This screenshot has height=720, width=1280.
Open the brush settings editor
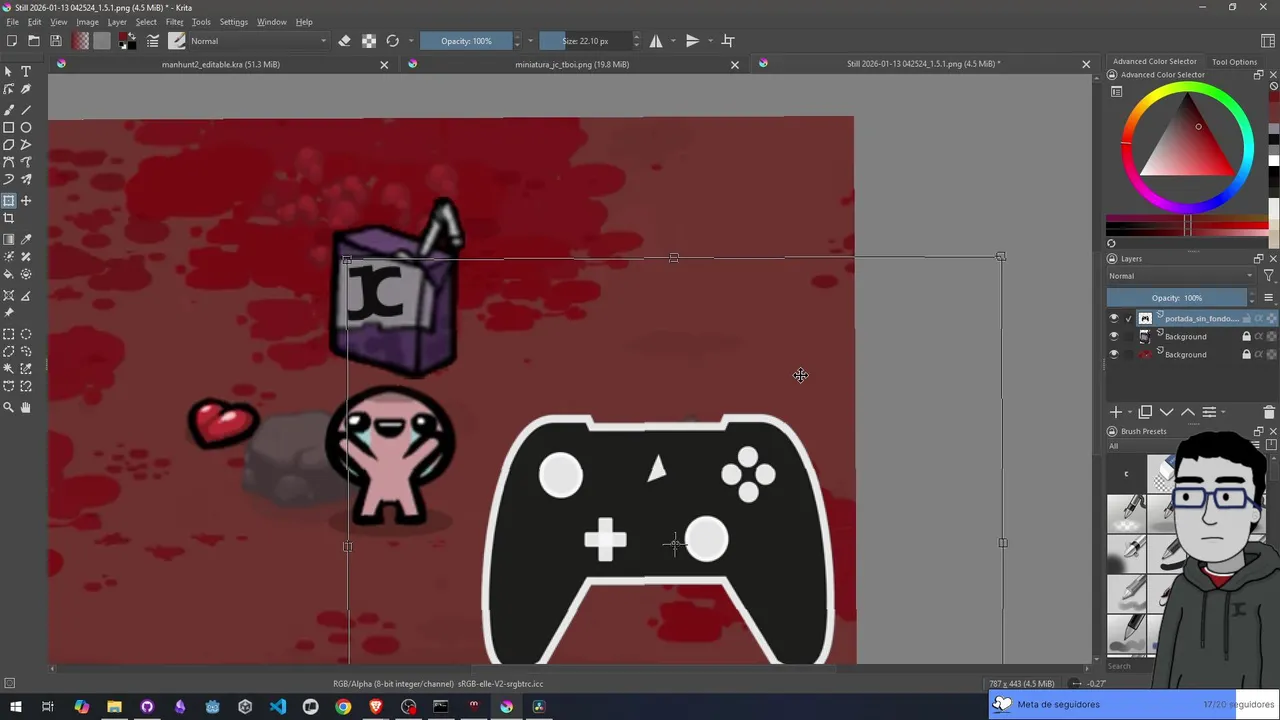point(153,41)
